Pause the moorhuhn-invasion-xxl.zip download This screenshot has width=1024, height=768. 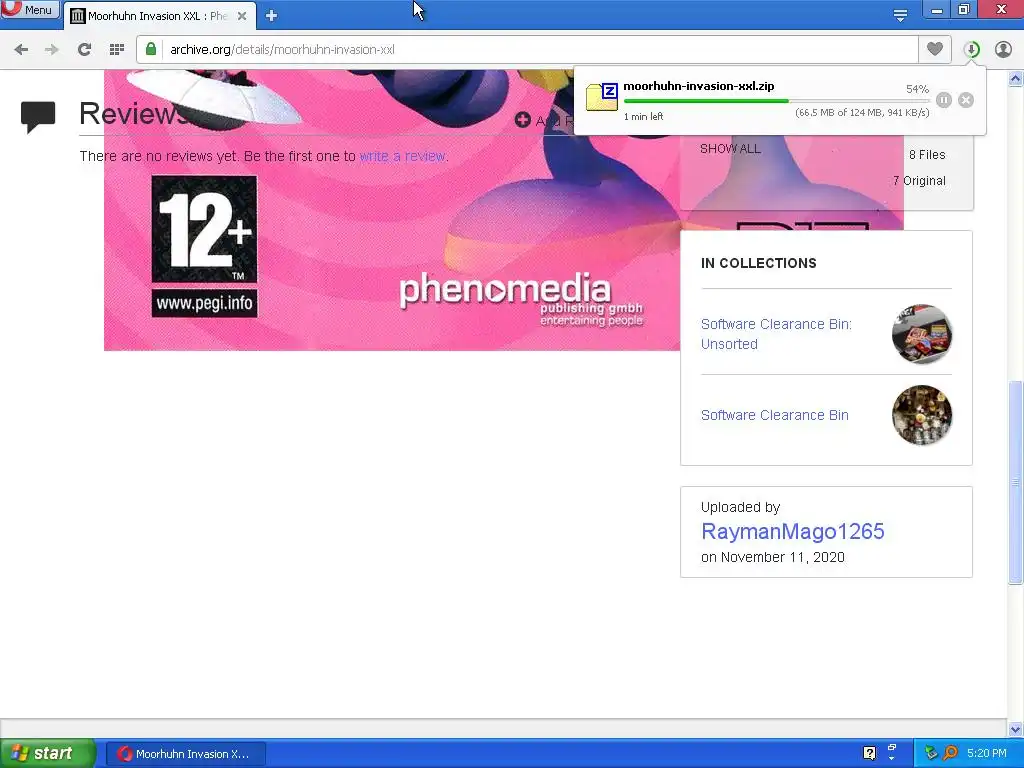coord(944,99)
